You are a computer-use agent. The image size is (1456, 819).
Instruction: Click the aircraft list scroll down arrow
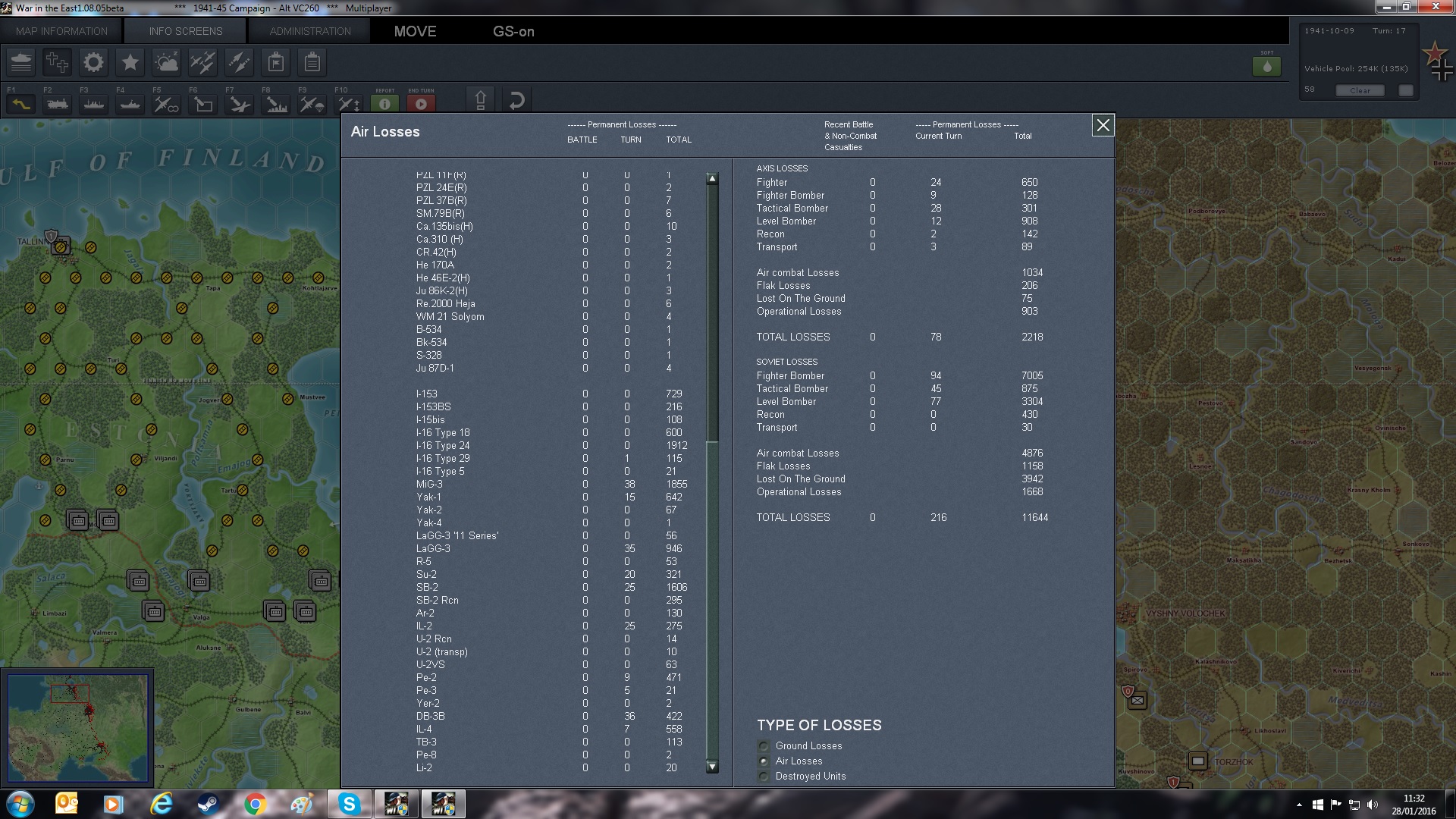712,767
